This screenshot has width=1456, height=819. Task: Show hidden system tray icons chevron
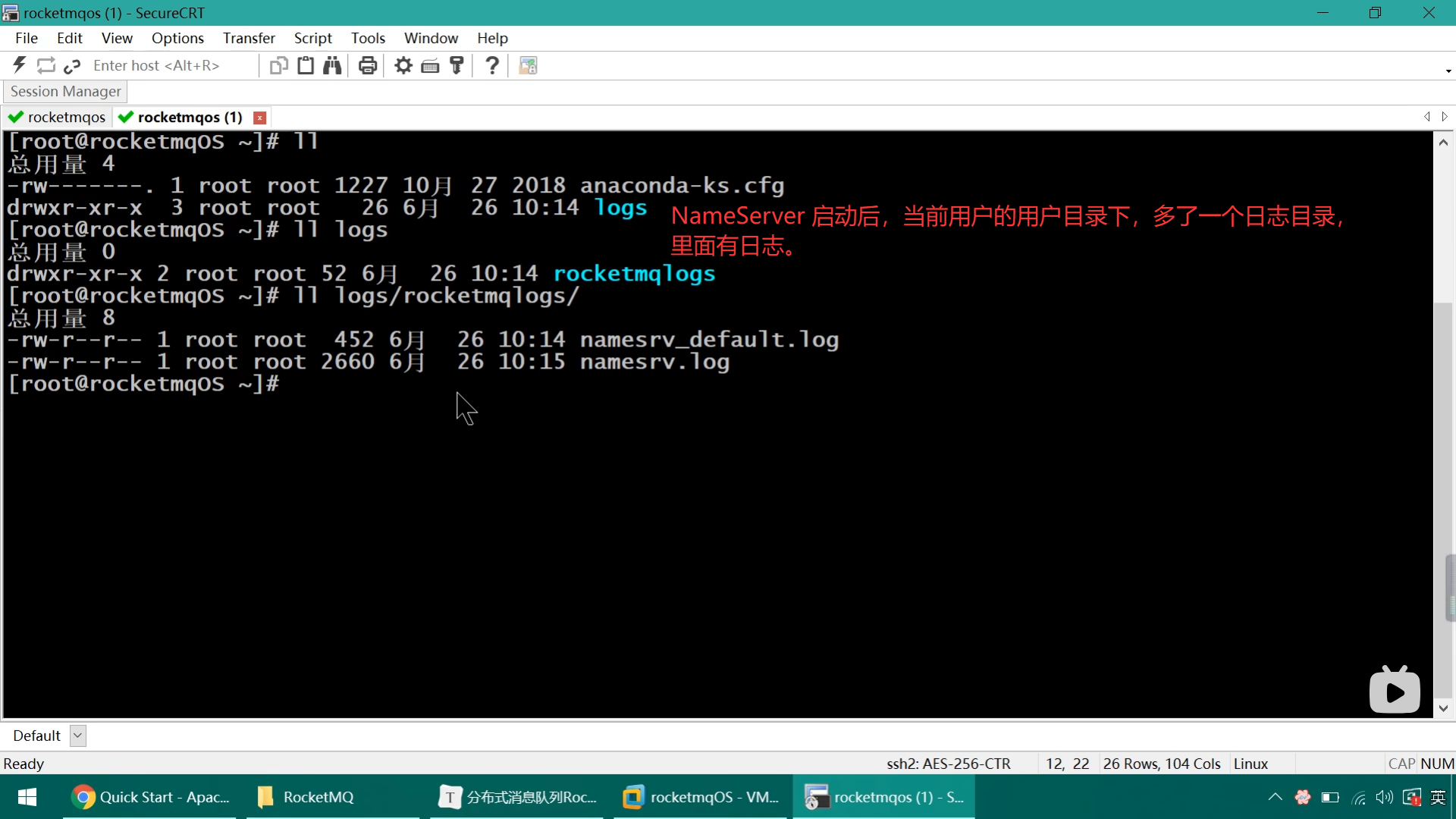[x=1275, y=797]
